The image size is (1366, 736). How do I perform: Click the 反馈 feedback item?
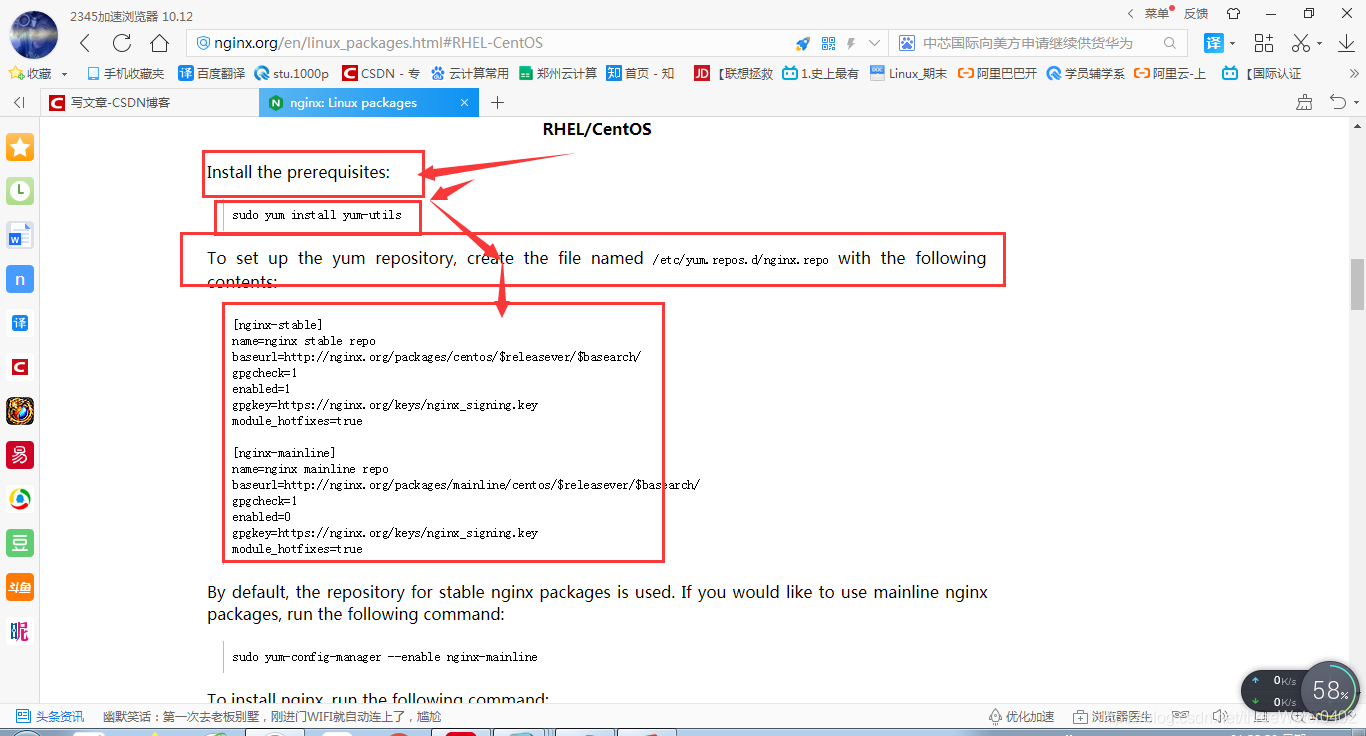click(x=1196, y=14)
